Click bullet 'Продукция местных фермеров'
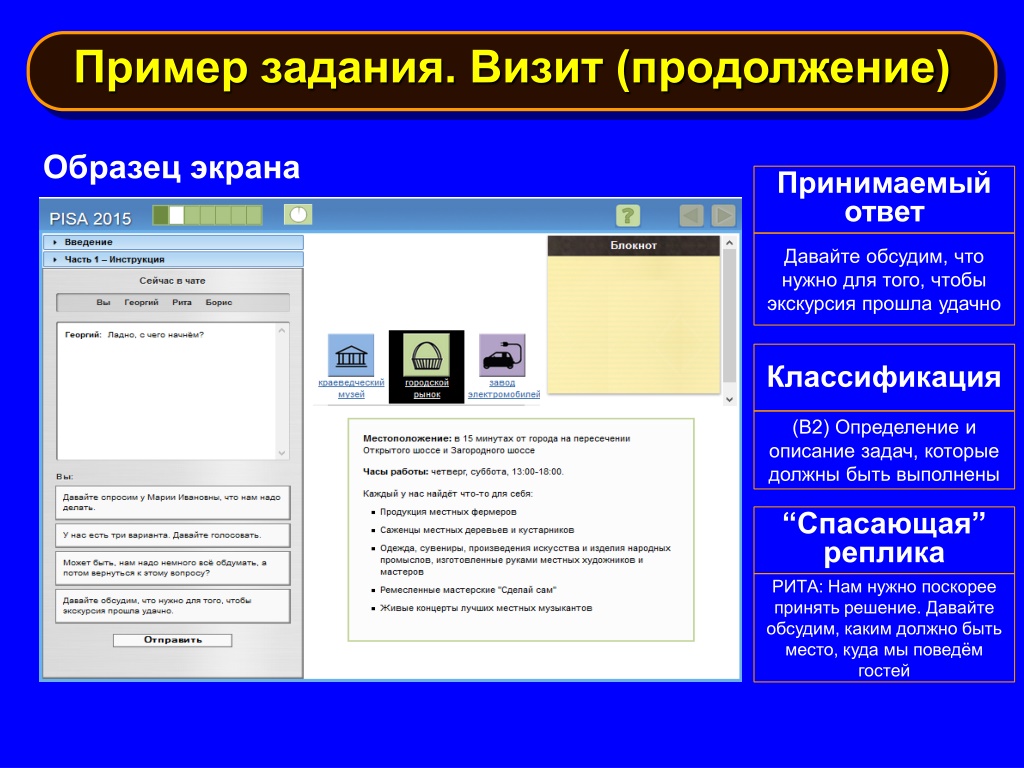The height and width of the screenshot is (768, 1024). click(448, 512)
